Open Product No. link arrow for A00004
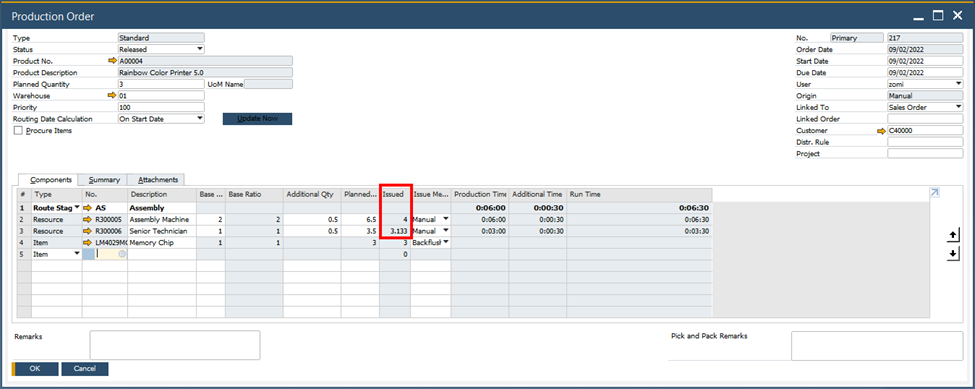This screenshot has height=389, width=975. tap(112, 61)
